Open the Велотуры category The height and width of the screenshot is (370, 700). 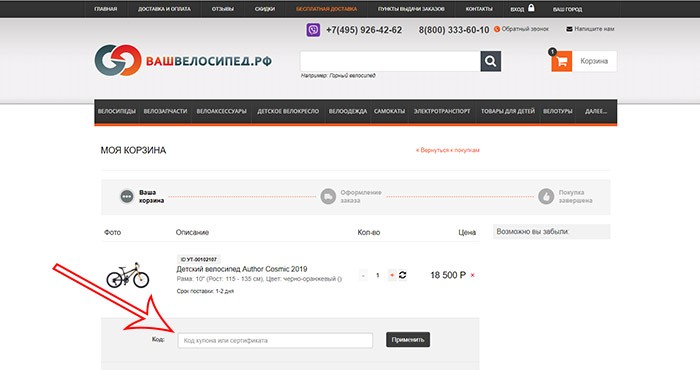[x=558, y=111]
